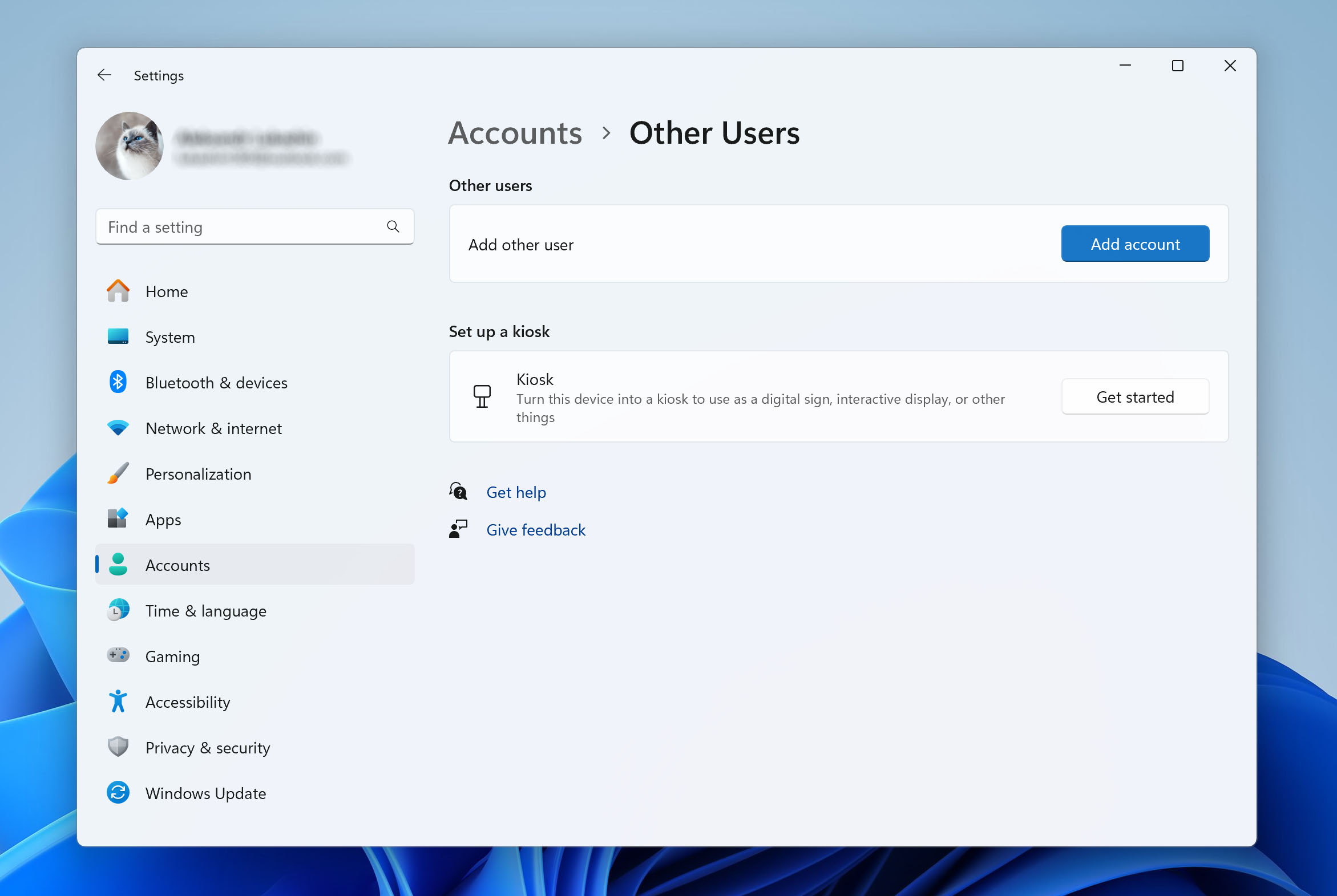This screenshot has width=1337, height=896.
Task: Open Accessibility settings
Action: (255, 702)
